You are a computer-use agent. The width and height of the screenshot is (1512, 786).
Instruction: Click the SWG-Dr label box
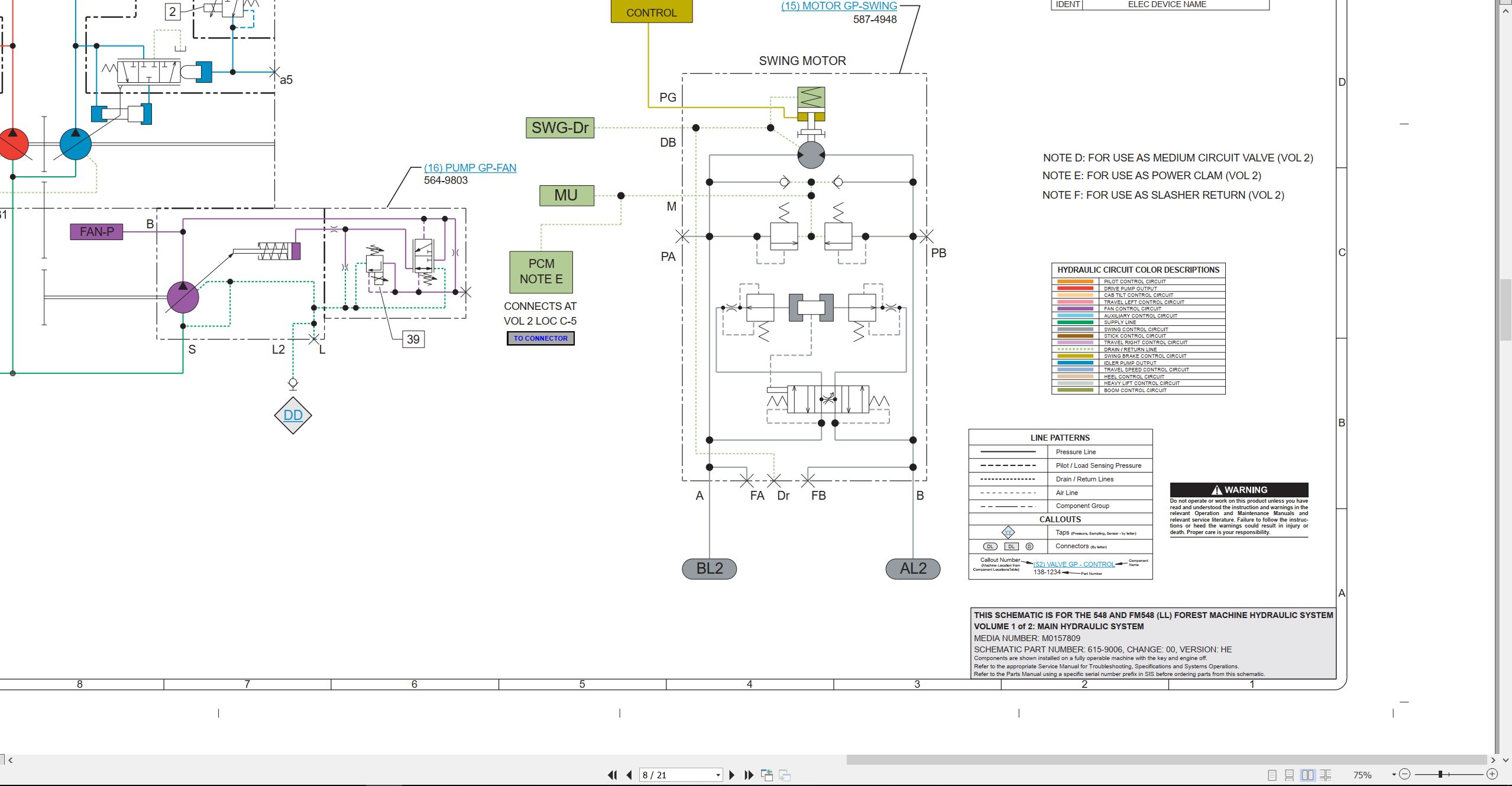coord(560,128)
